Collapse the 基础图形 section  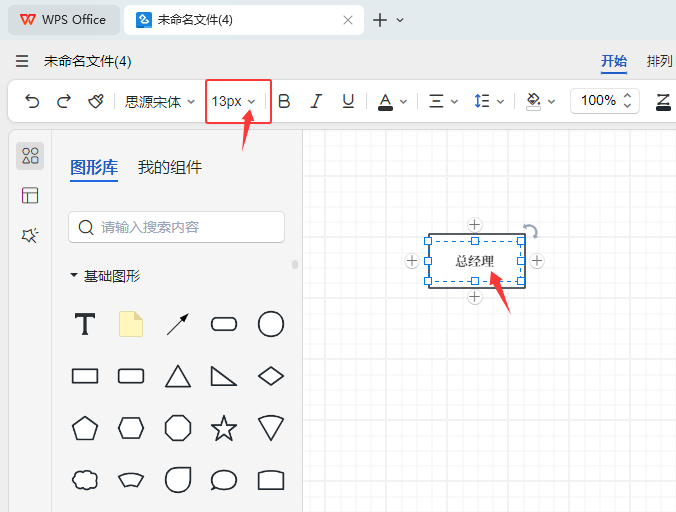[x=74, y=275]
